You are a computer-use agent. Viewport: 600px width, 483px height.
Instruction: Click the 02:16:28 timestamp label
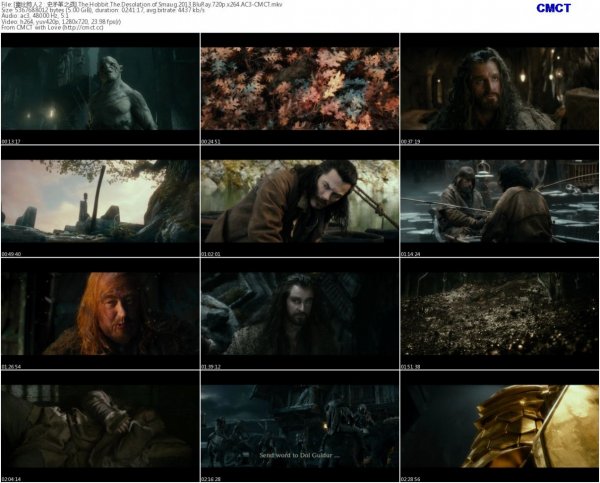211,479
